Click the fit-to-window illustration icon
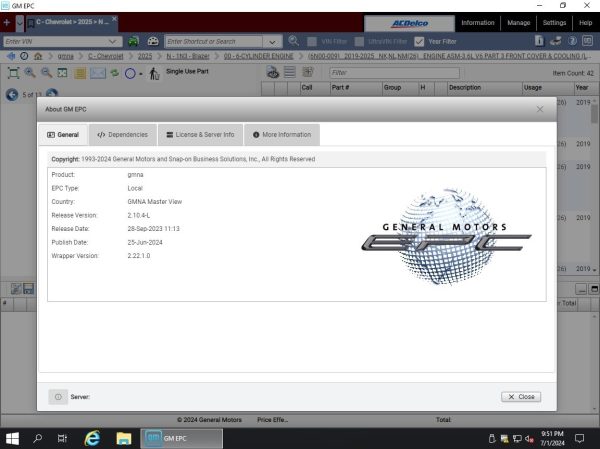The width and height of the screenshot is (600, 449). click(13, 73)
